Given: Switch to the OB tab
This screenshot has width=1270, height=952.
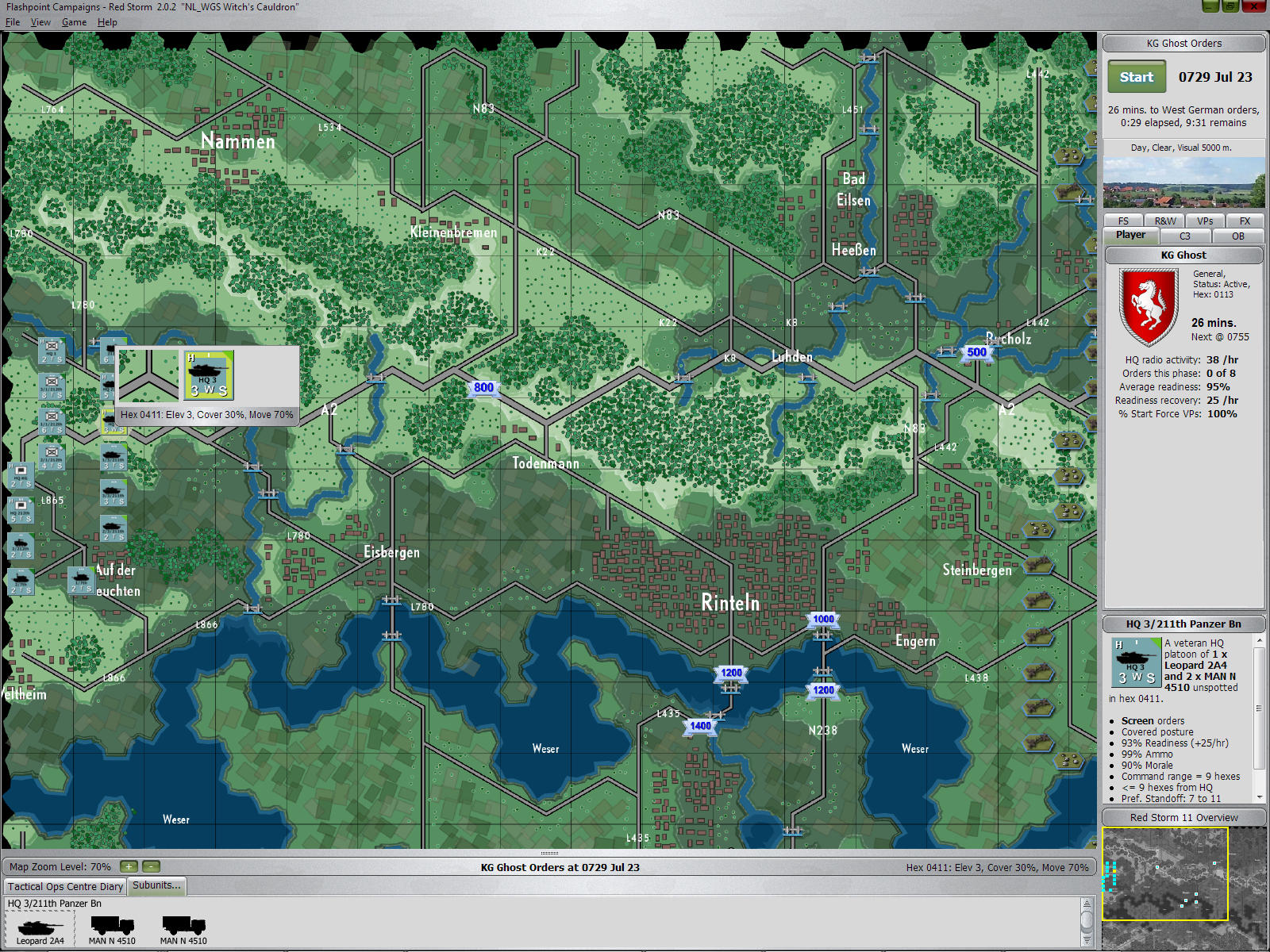Looking at the screenshot, I should pos(1237,236).
